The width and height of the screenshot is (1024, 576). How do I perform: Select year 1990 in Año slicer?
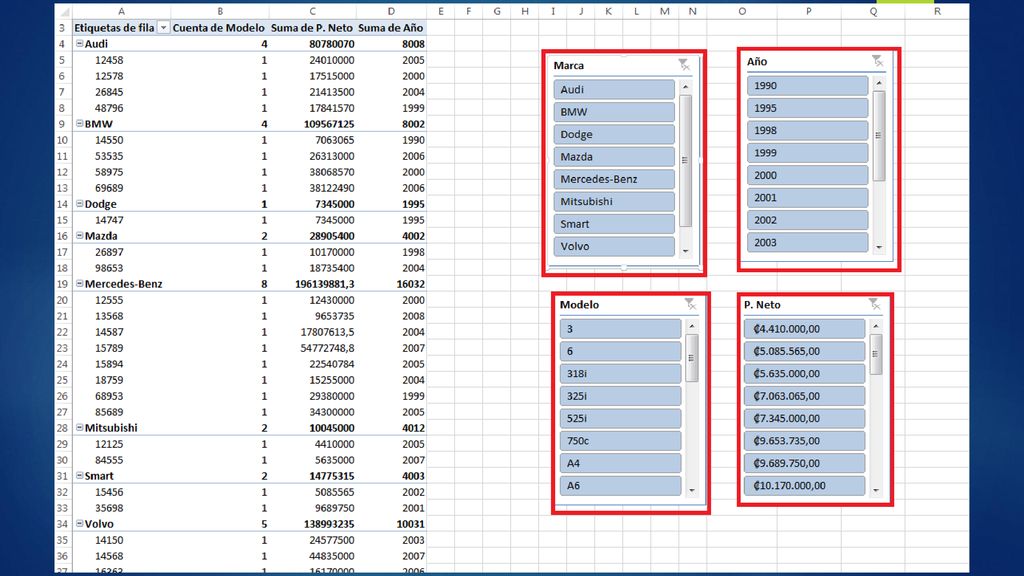[807, 86]
